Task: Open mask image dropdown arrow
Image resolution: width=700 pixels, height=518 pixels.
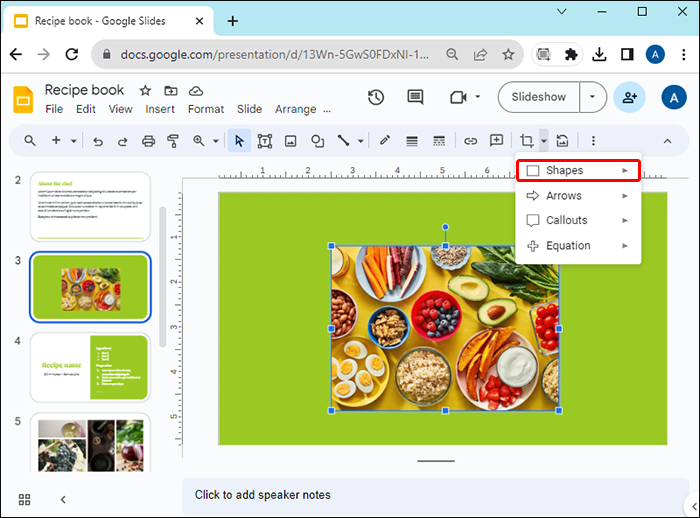Action: tap(543, 141)
